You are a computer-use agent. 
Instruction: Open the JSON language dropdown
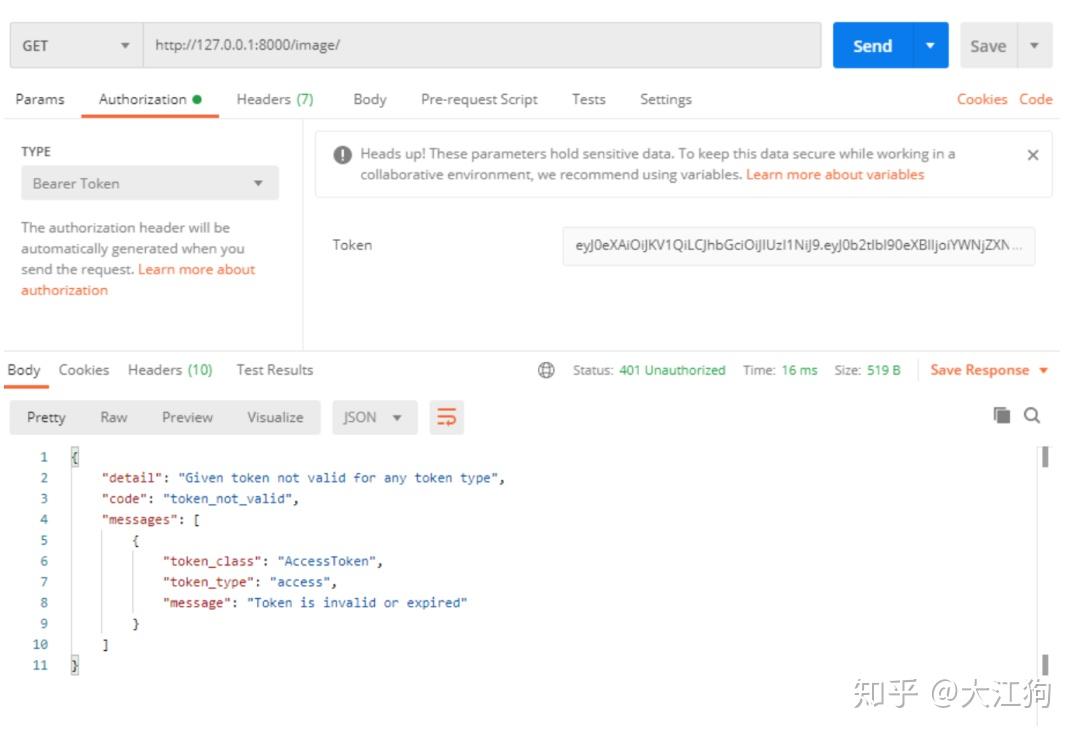coord(374,417)
